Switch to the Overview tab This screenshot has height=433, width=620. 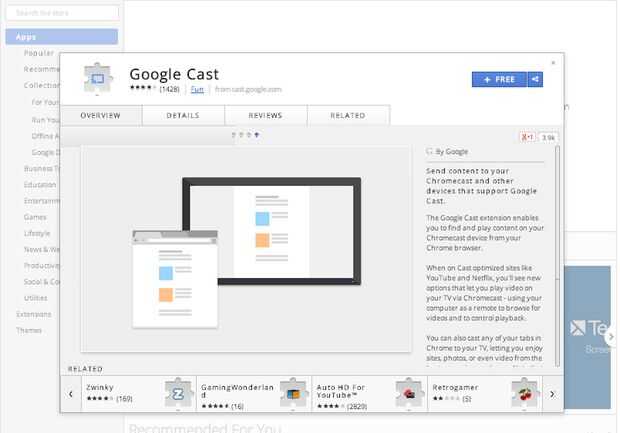click(100, 115)
